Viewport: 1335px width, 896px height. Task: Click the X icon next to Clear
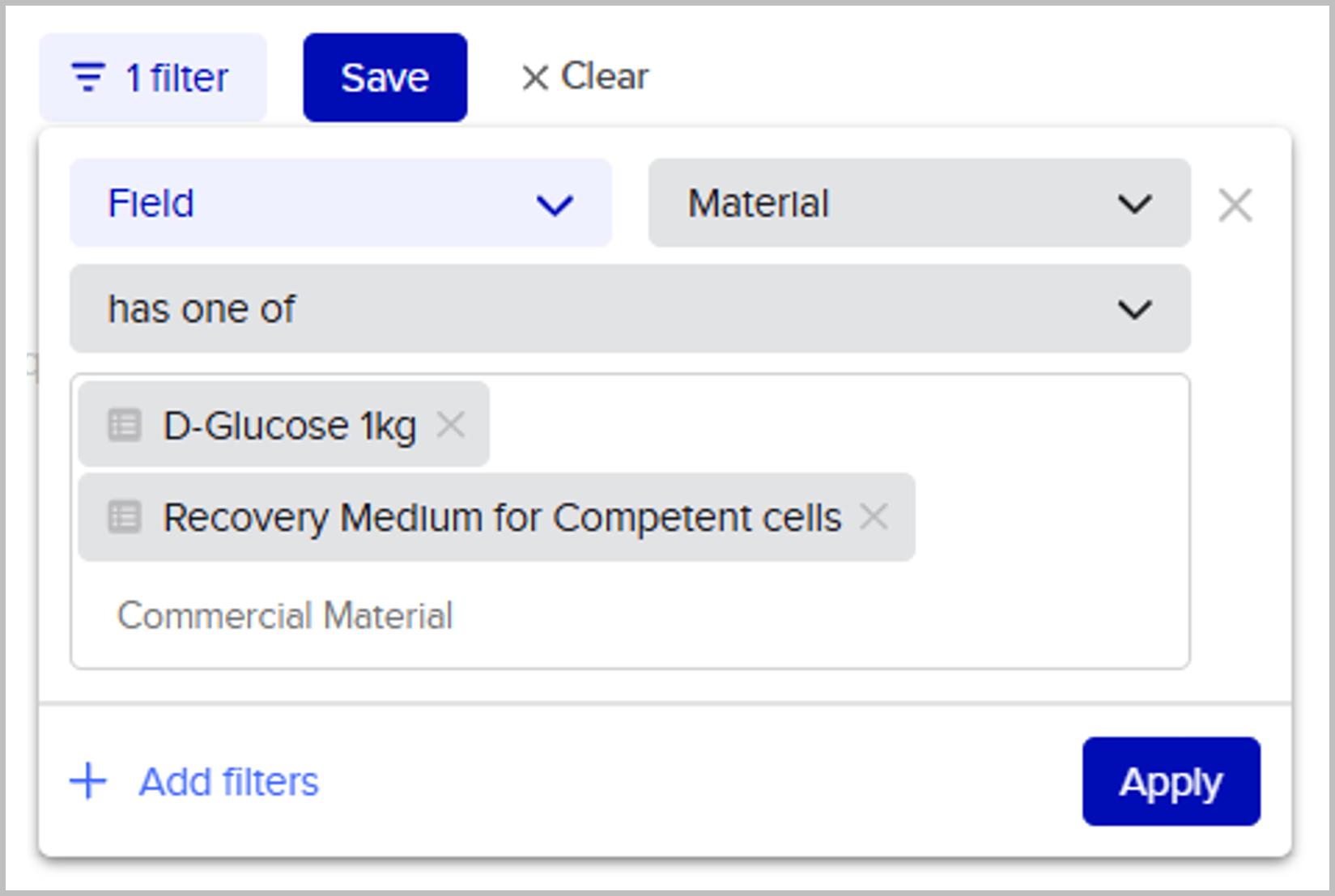pos(535,78)
